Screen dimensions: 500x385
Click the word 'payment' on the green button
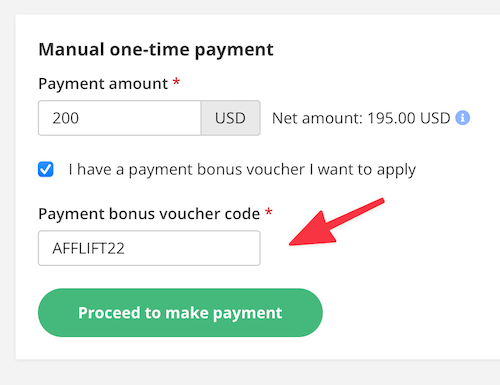(x=248, y=313)
